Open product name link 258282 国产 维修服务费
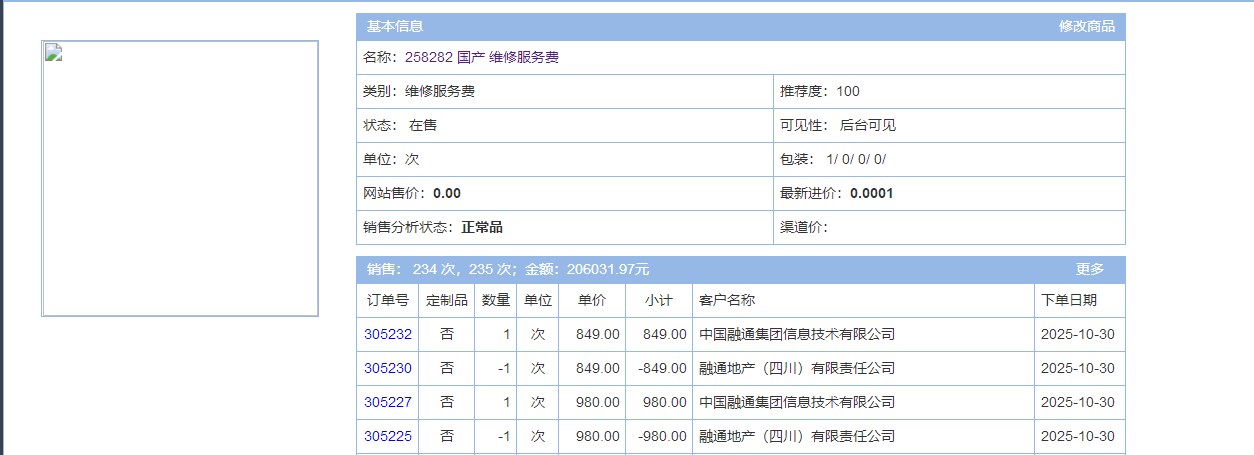Screen dimensions: 1254x455 coord(481,58)
